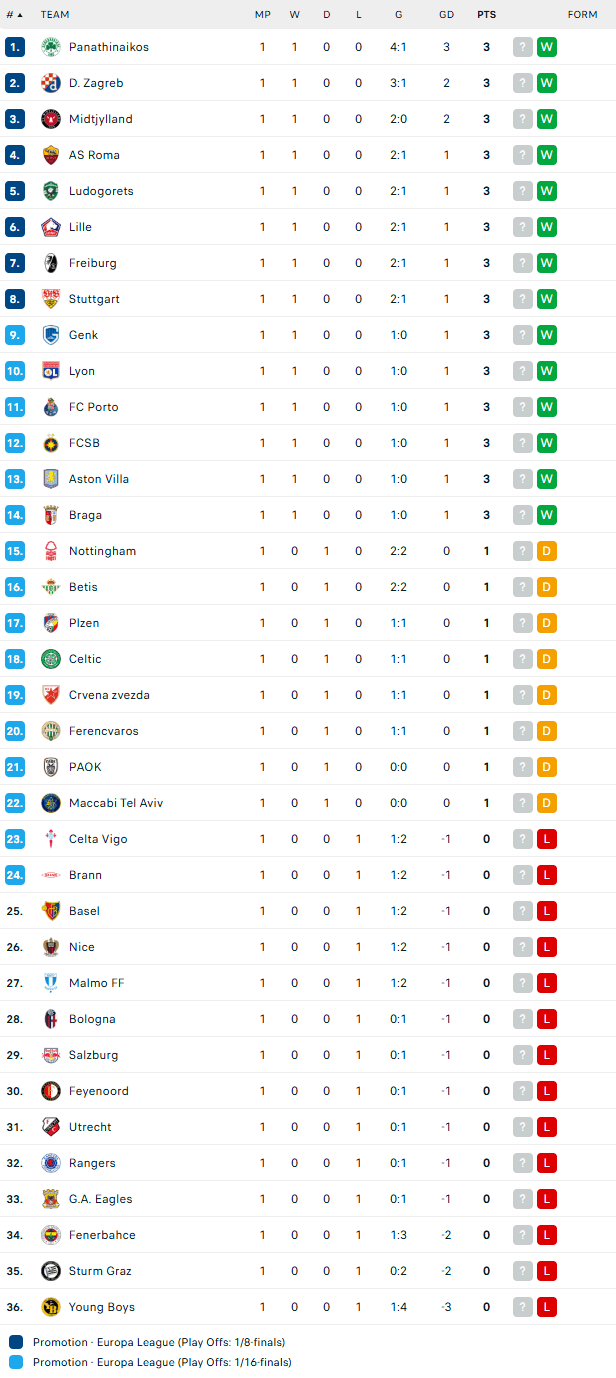This screenshot has height=1378, width=616.
Task: Click the Lille club crest icon
Action: [51, 227]
